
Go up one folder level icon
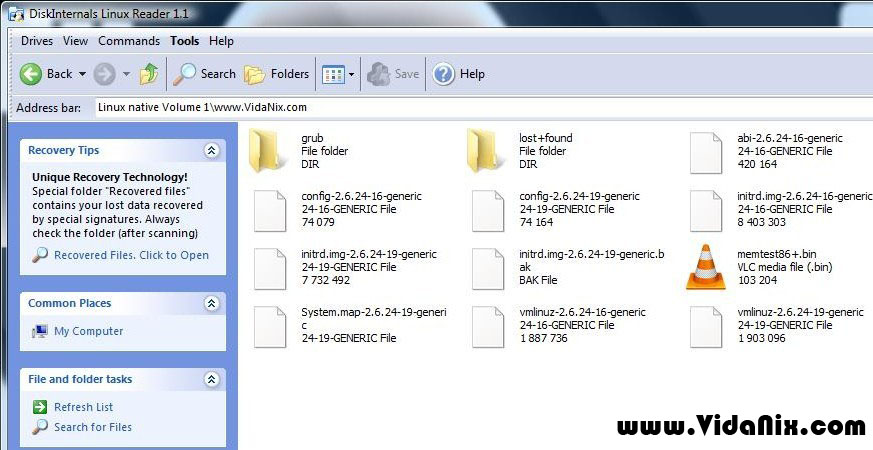pyautogui.click(x=149, y=74)
